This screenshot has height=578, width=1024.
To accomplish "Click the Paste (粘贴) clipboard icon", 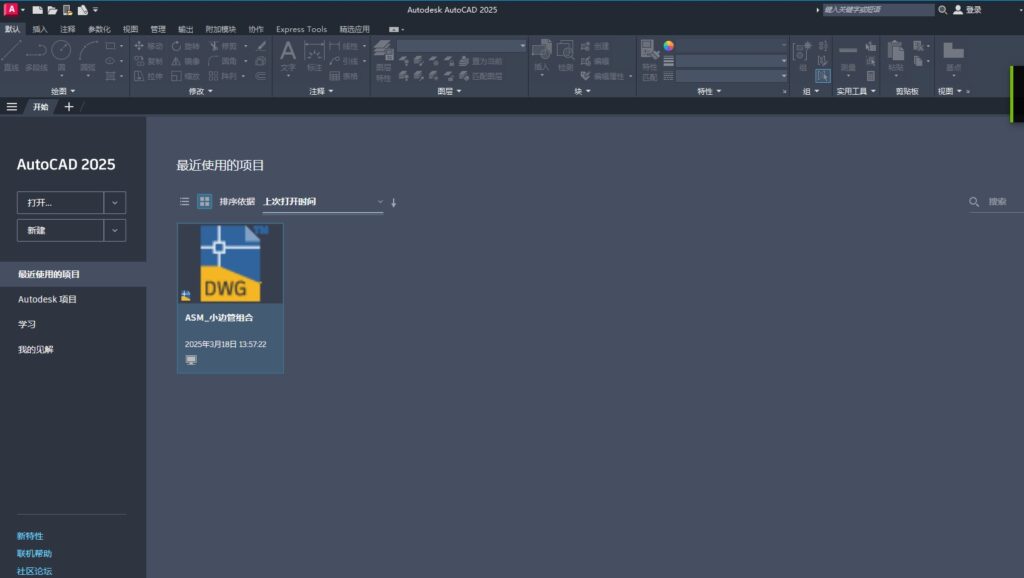I will 896,55.
